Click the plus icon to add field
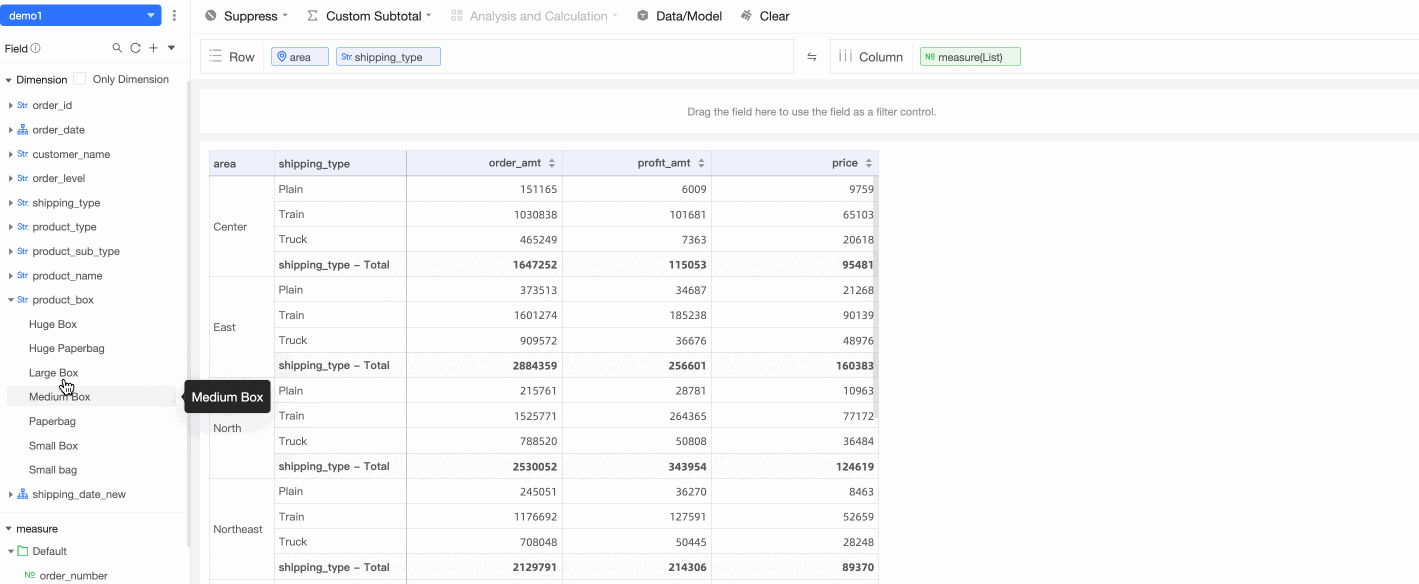Viewport: 1419px width, 584px height. click(153, 48)
